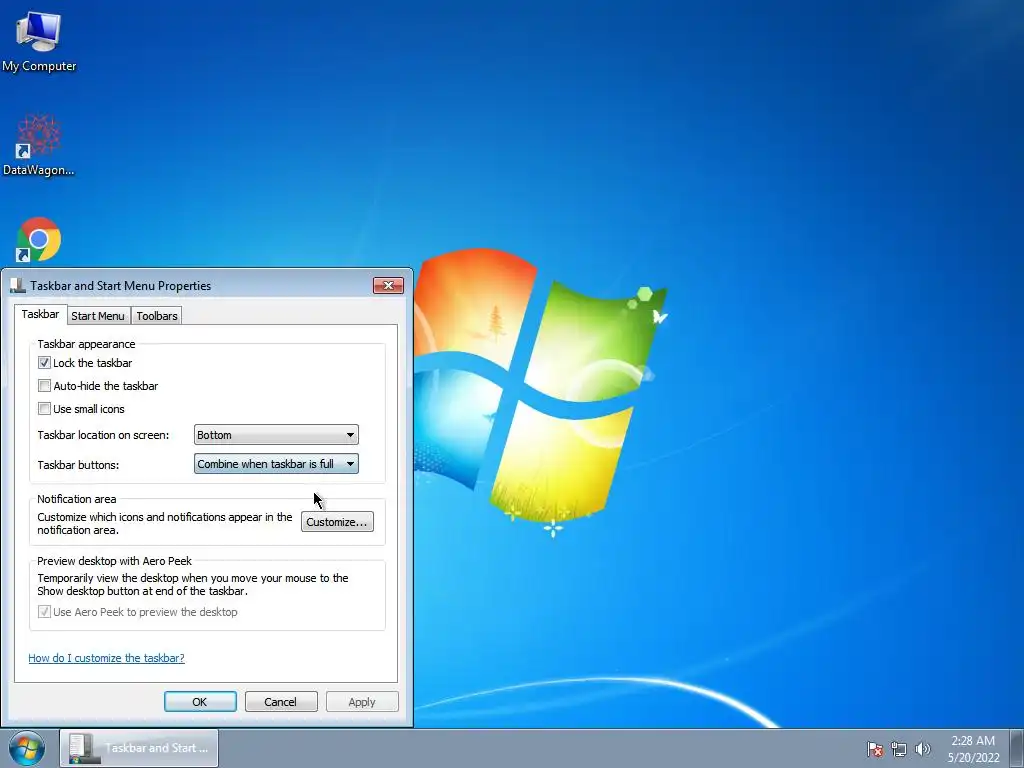Enable Use small icons
Image resolution: width=1024 pixels, height=768 pixels.
tap(44, 409)
